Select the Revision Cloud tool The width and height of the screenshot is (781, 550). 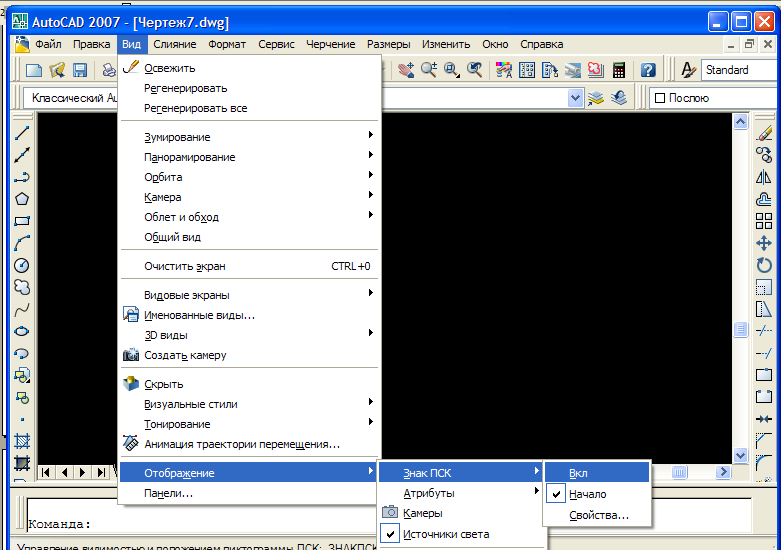(22, 287)
